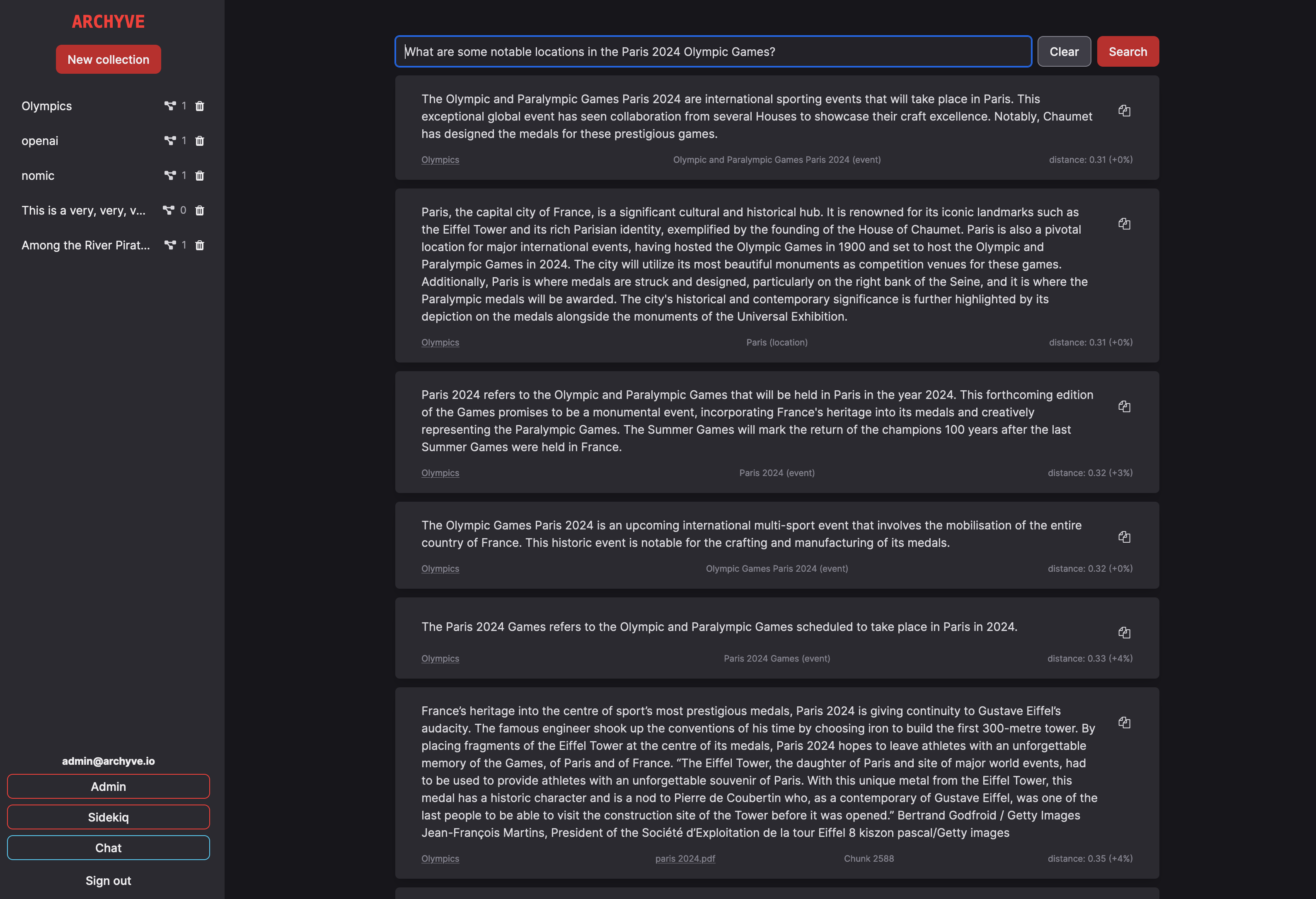Copy the Paris 2024 Games result text
This screenshot has width=1316, height=899.
point(1124,633)
